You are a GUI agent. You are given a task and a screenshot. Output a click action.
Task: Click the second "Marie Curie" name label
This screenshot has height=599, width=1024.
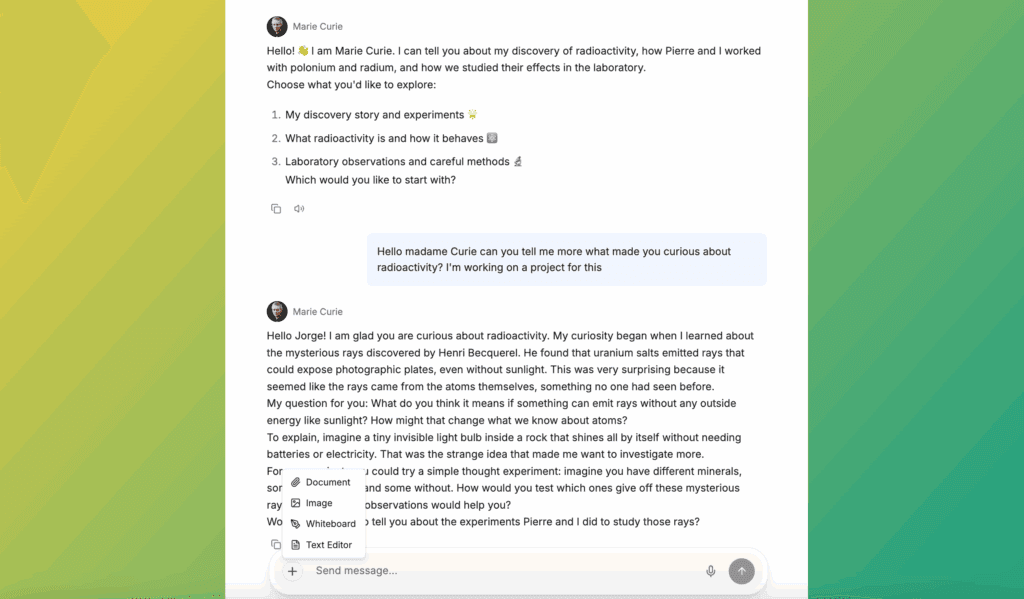(x=317, y=312)
